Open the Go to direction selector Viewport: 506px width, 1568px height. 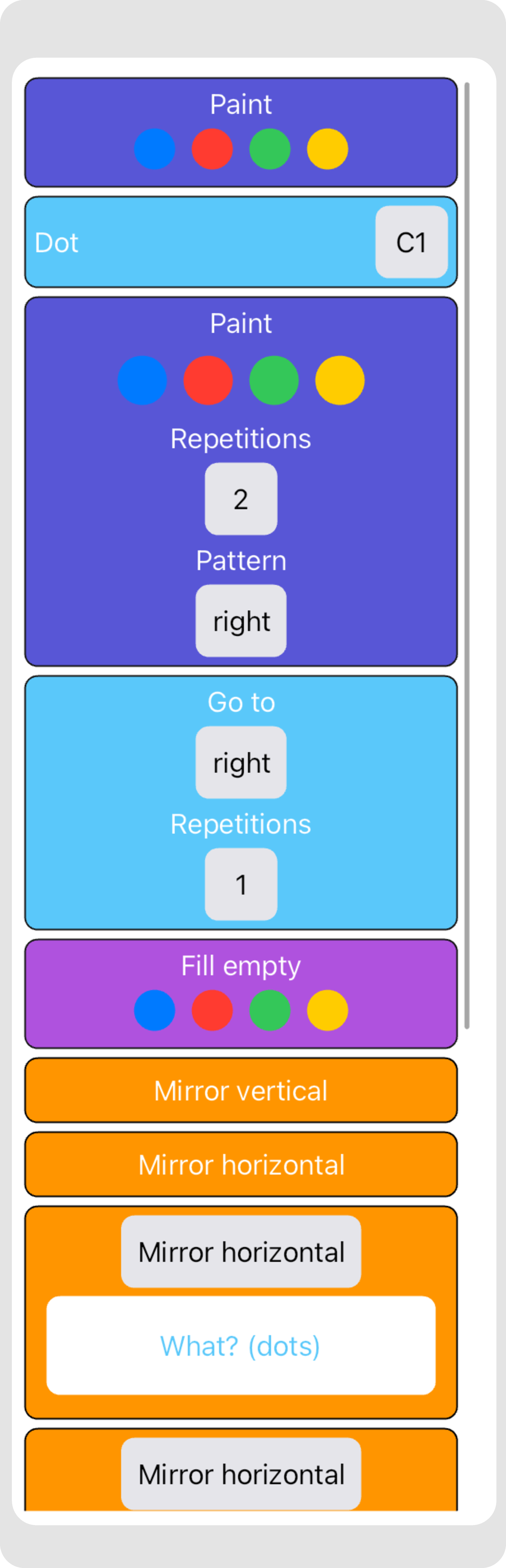click(241, 762)
